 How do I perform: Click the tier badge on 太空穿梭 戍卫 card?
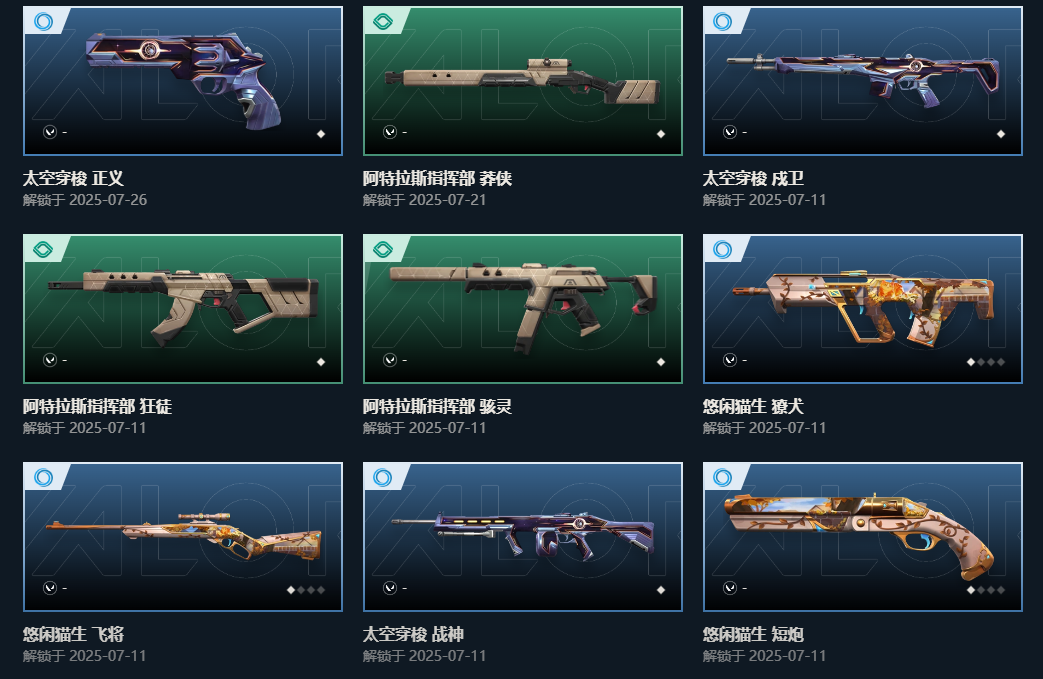click(x=723, y=21)
